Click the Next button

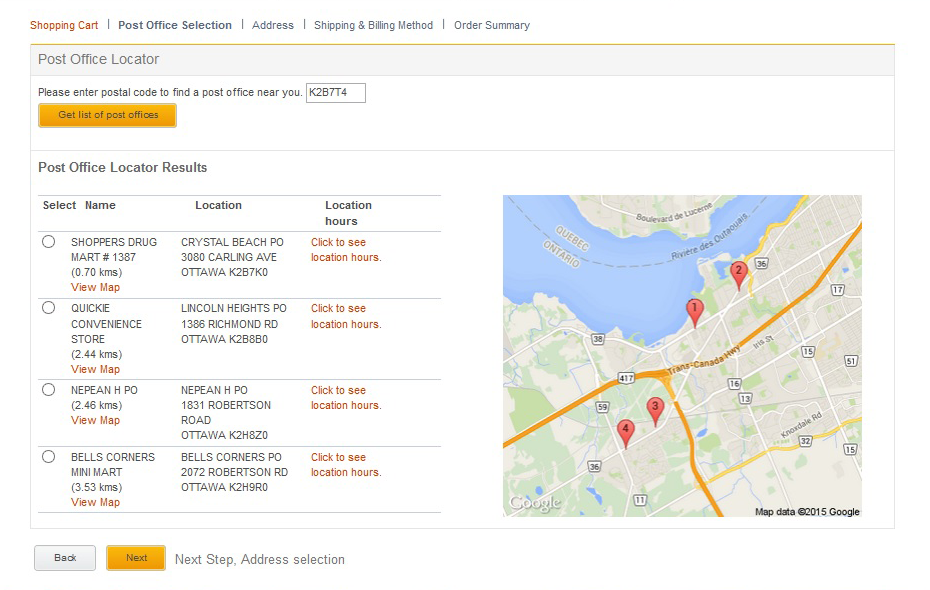point(136,558)
